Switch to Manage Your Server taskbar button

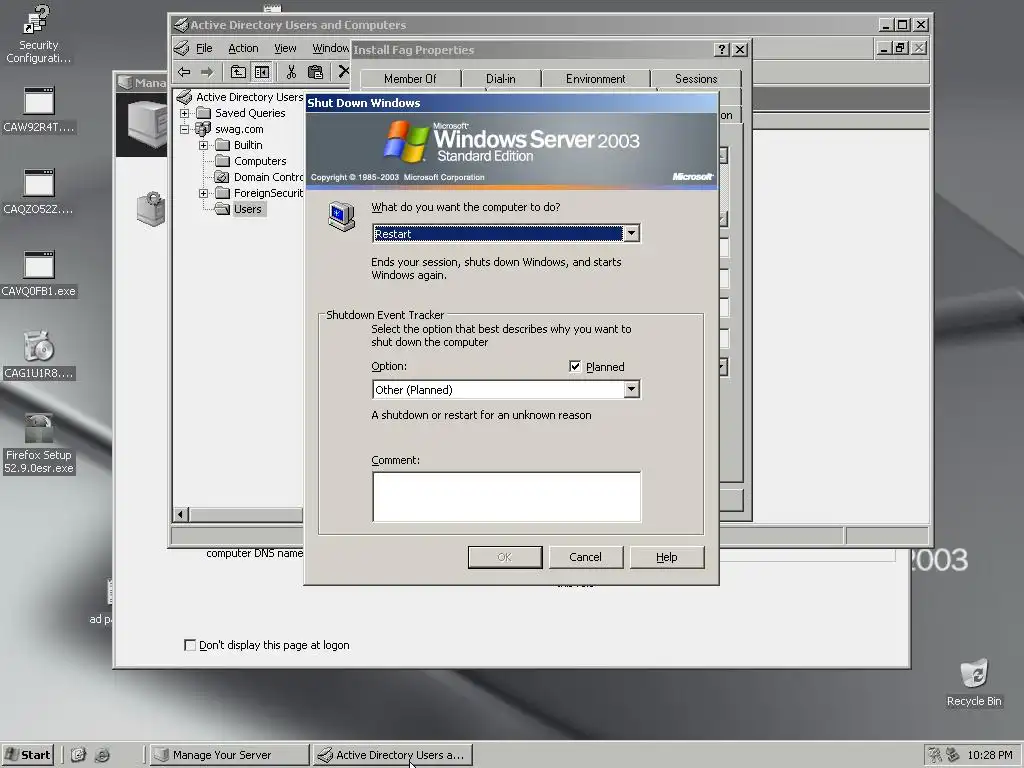tap(229, 755)
